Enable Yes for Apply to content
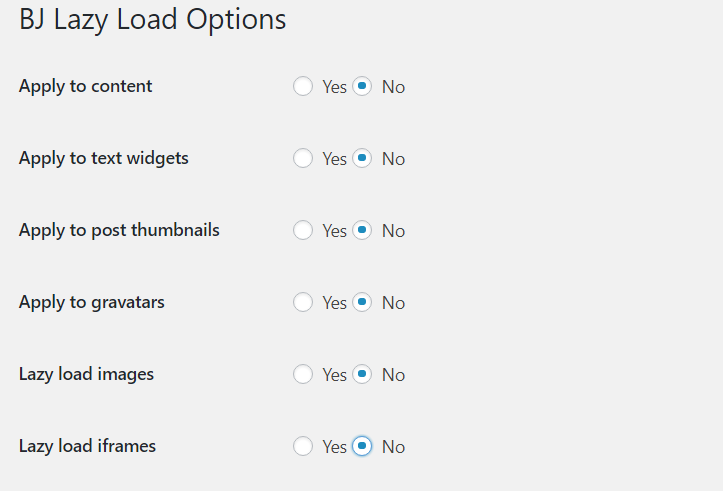 (x=302, y=86)
